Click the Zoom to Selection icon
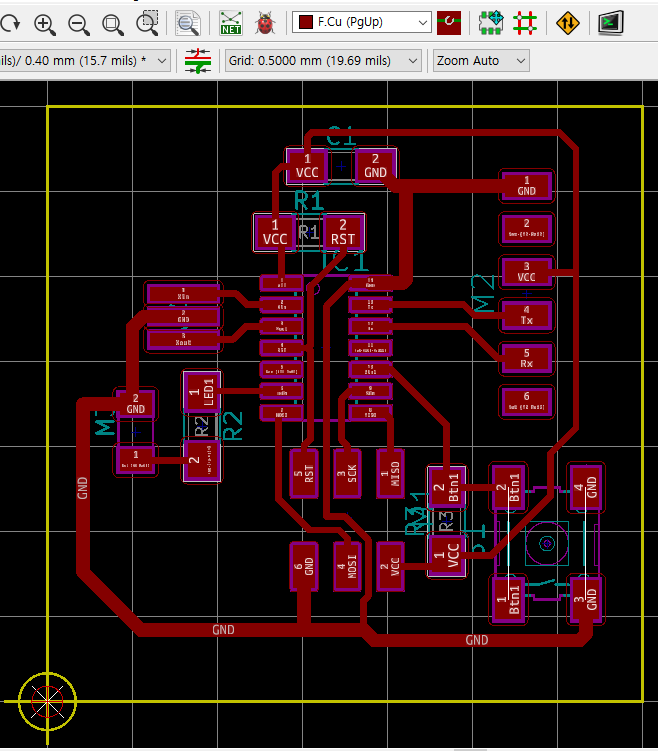This screenshot has width=658, height=751. [147, 23]
